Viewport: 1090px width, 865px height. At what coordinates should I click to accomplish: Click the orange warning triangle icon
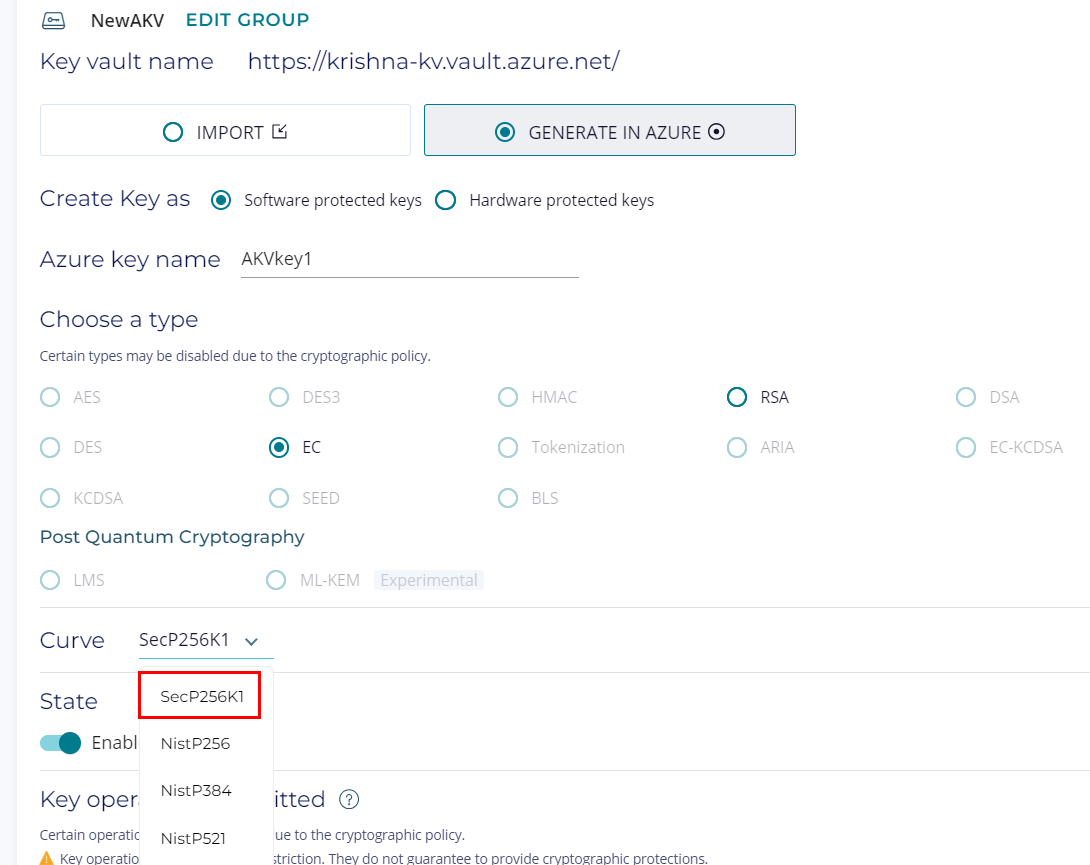click(46, 858)
